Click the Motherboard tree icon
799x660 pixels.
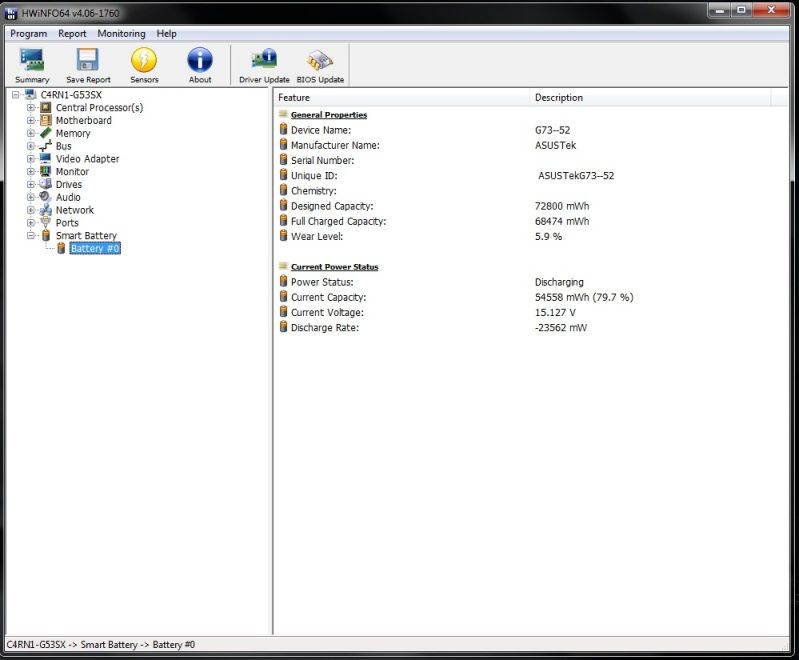pos(46,120)
